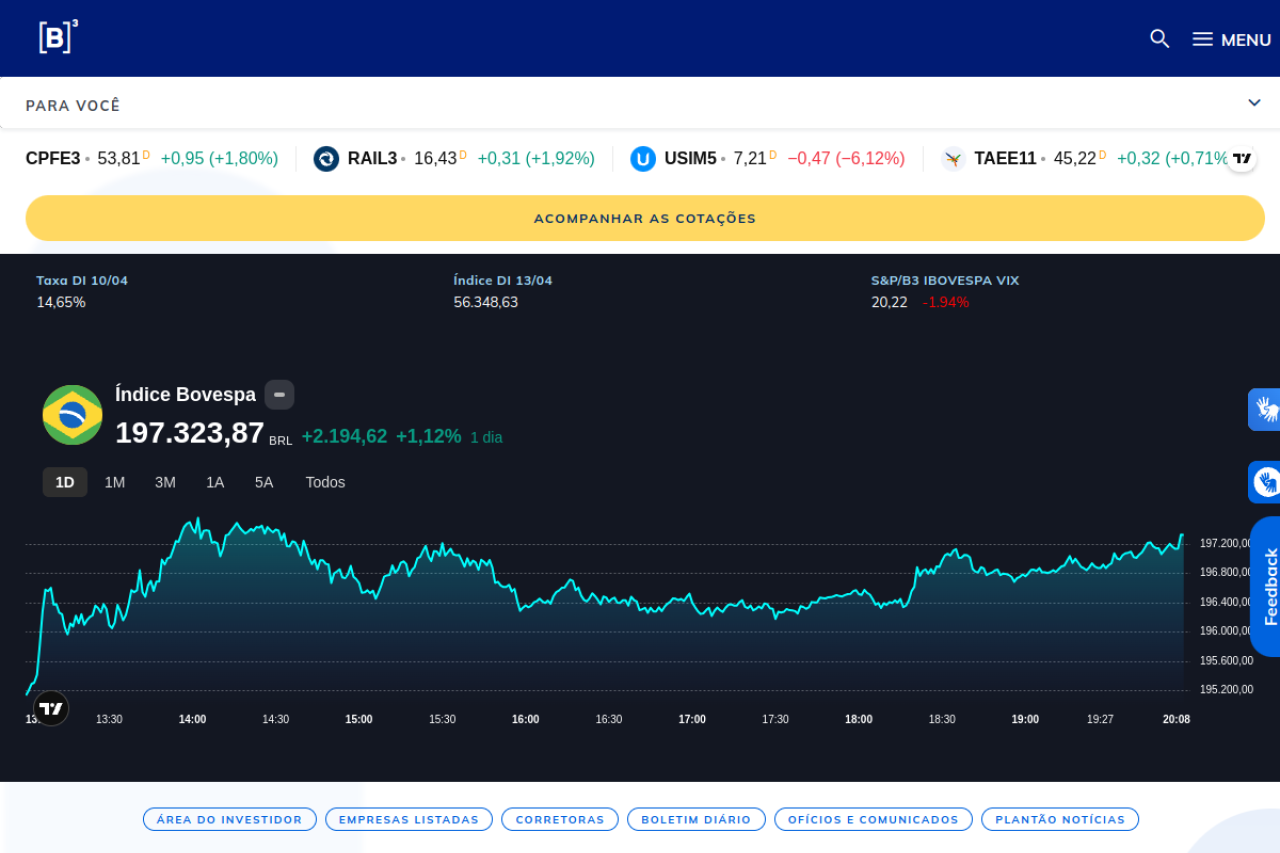Viewport: 1280px width, 853px height.
Task: Select the 1D chart range
Action: click(65, 482)
